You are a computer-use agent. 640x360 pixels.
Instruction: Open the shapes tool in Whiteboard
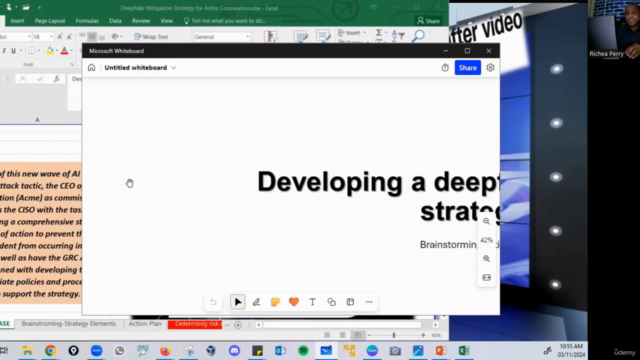click(331, 302)
